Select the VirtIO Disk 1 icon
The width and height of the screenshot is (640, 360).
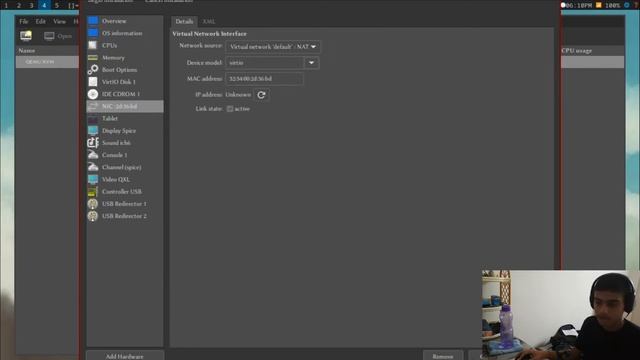[93, 82]
